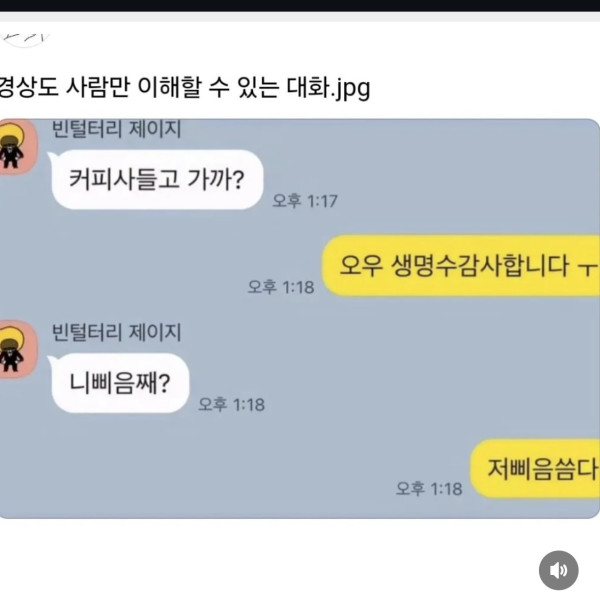Image resolution: width=600 pixels, height=605 pixels.
Task: Click the light gray strip under the dark bar
Action: [300, 17]
